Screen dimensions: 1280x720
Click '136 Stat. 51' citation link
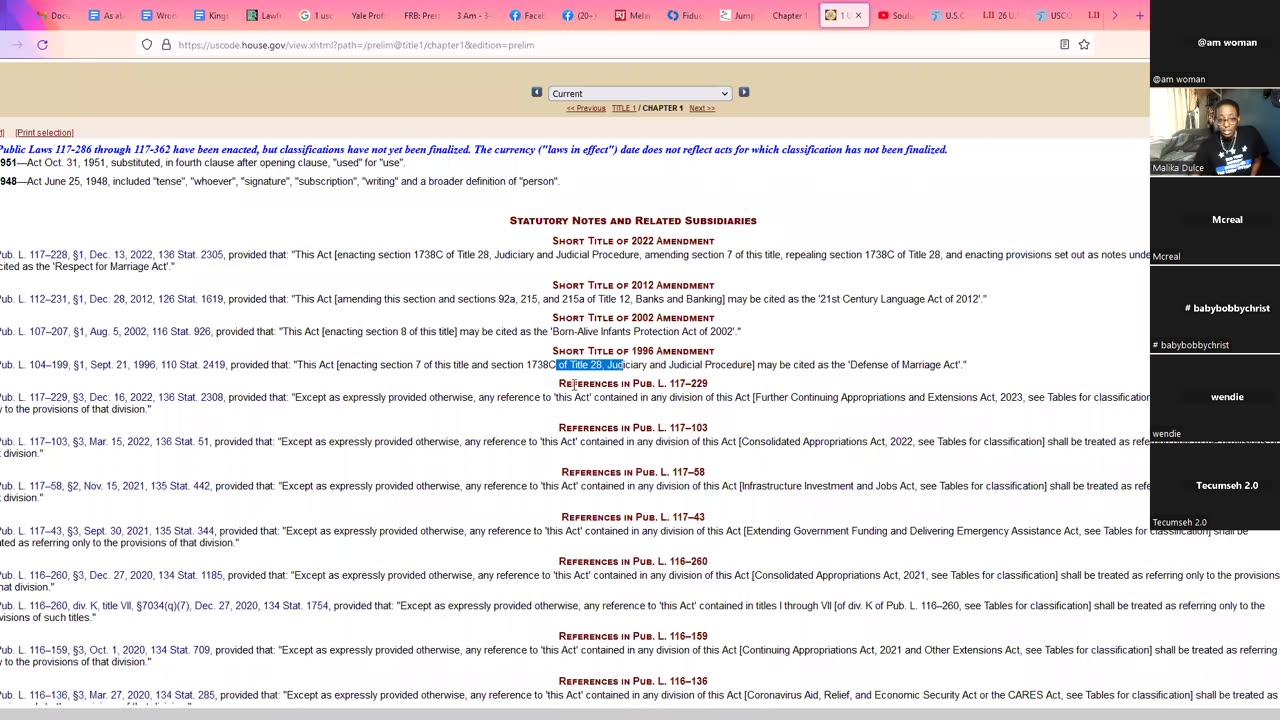[183, 442]
